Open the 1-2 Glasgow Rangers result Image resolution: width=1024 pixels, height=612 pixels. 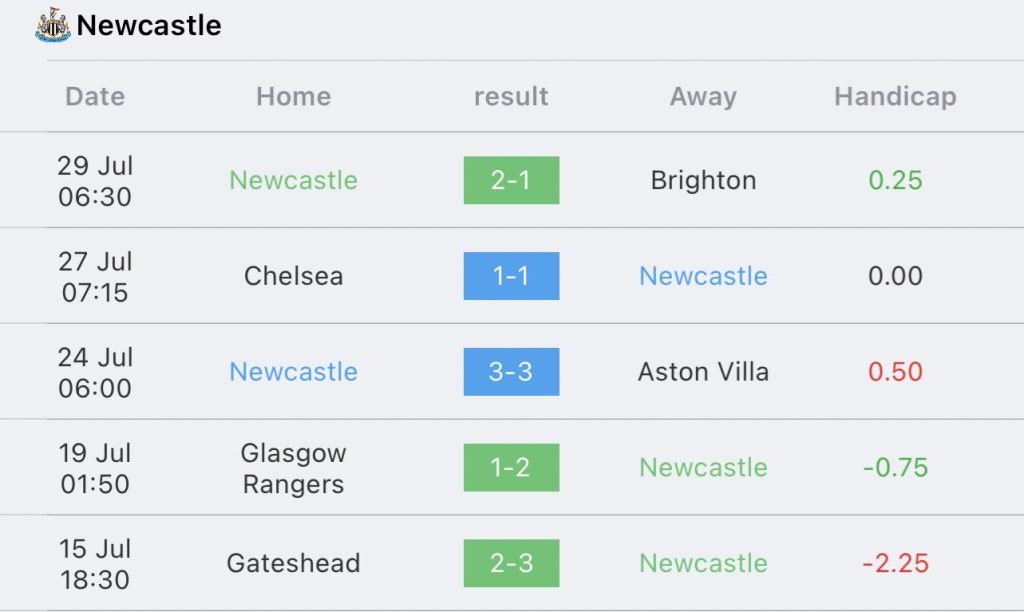pos(511,468)
